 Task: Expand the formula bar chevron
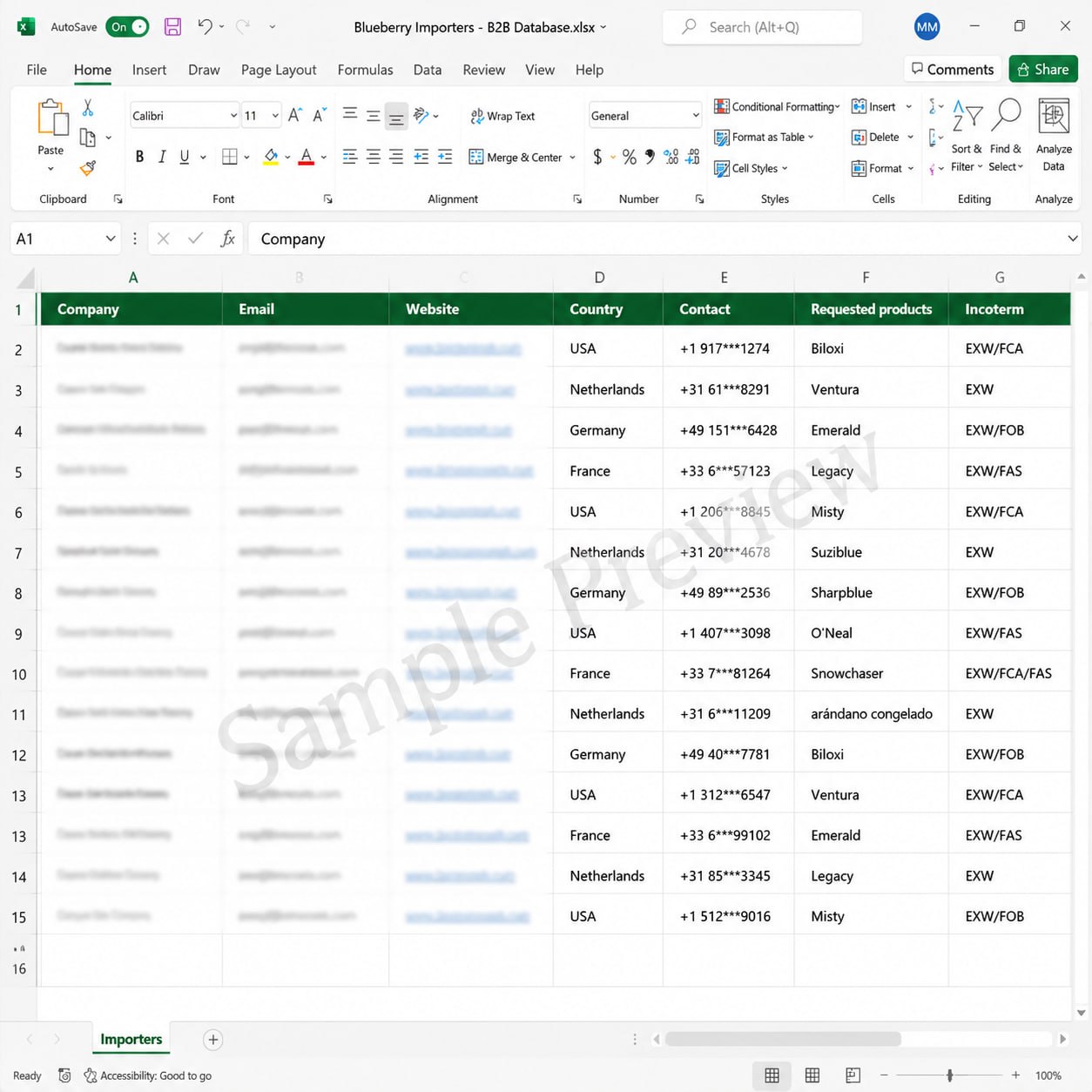point(1072,239)
